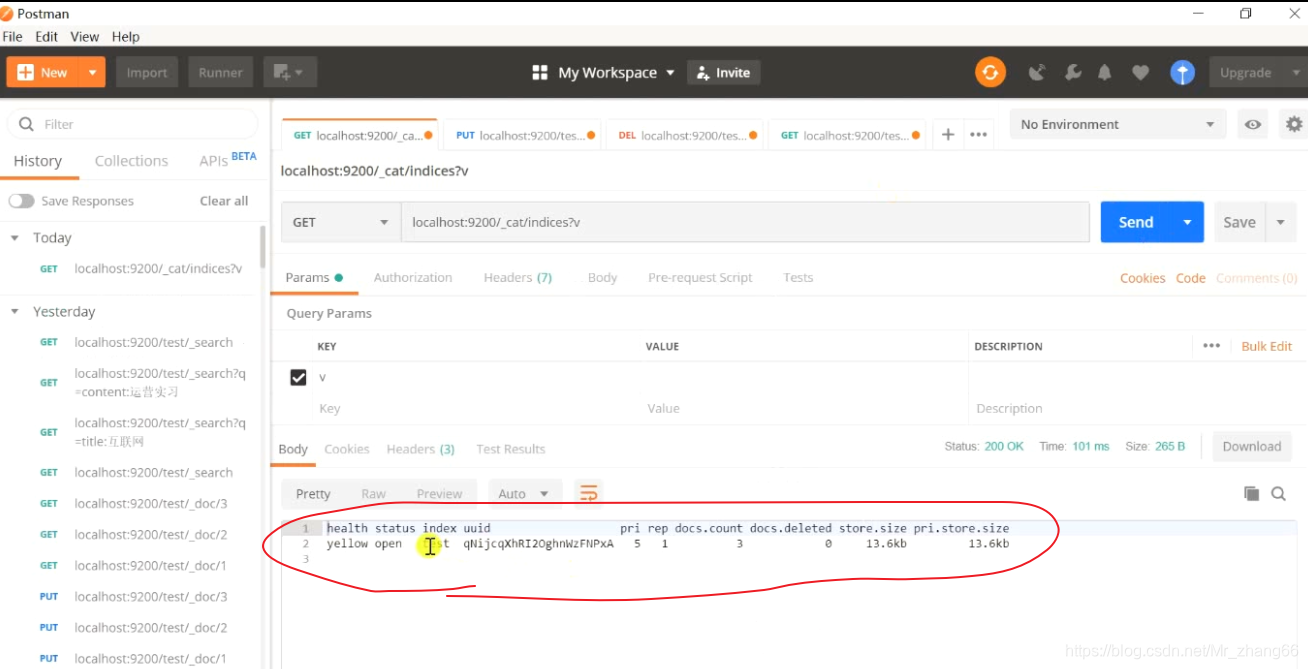Click the Clear all history link

(224, 201)
